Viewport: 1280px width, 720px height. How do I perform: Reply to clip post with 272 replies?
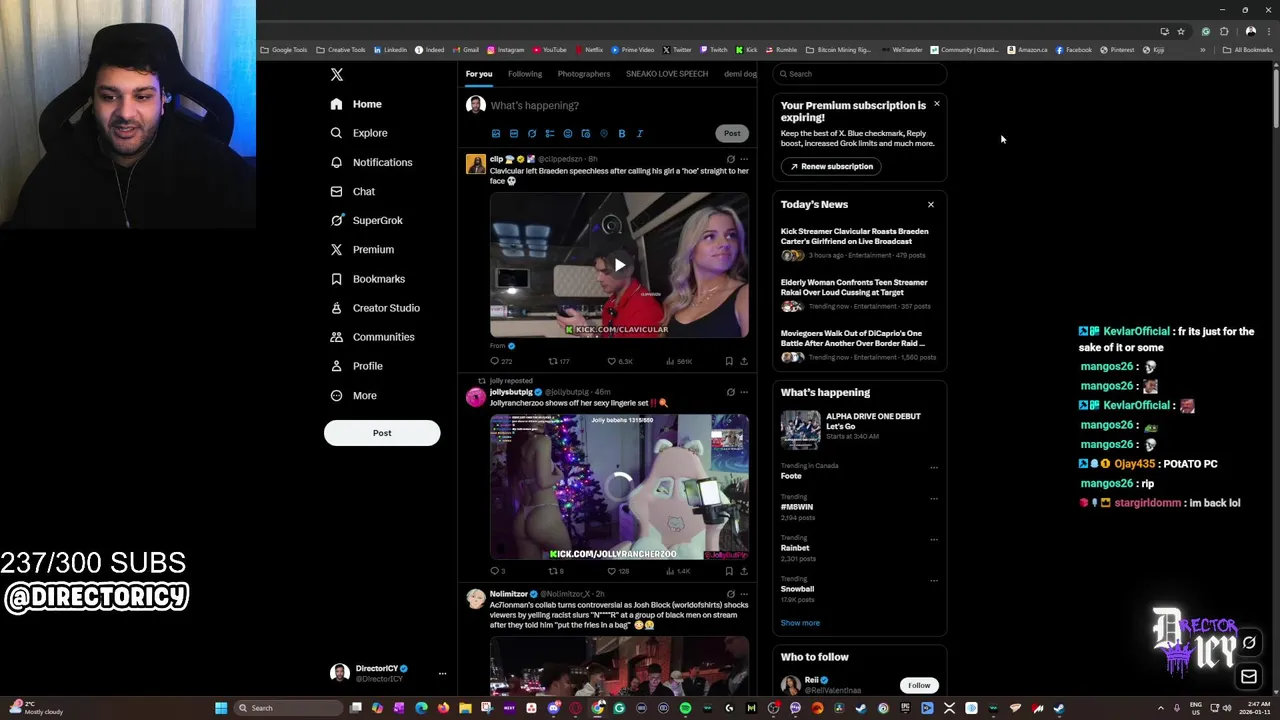(x=501, y=361)
